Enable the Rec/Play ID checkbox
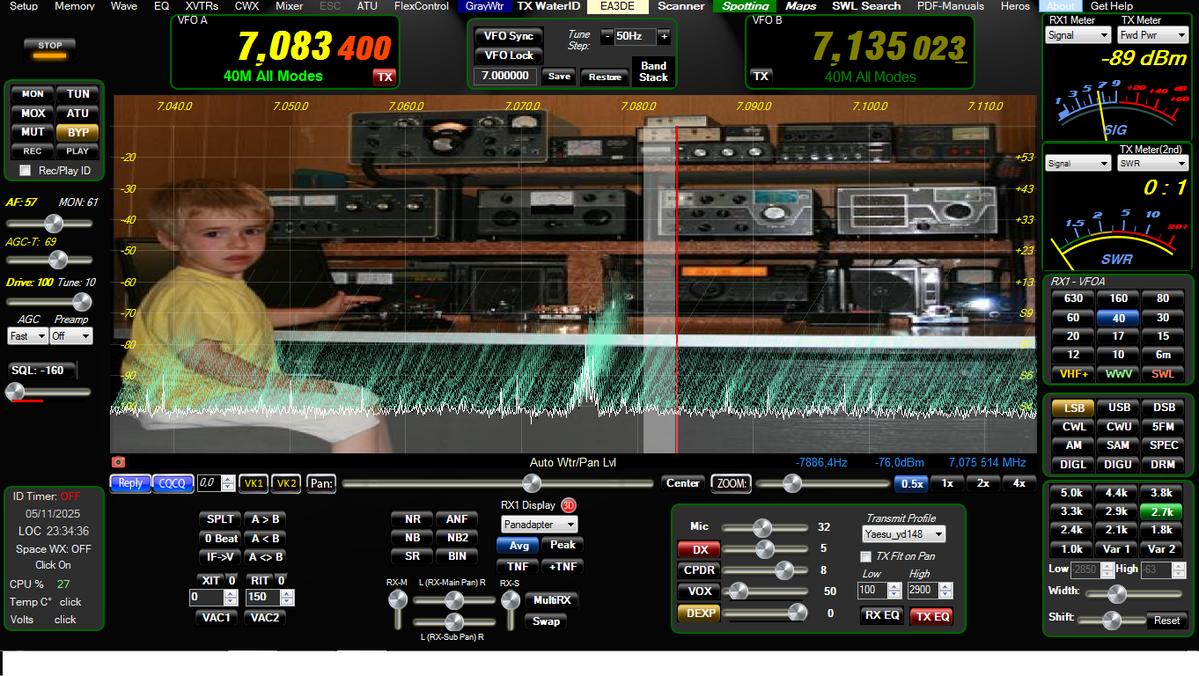 25,171
